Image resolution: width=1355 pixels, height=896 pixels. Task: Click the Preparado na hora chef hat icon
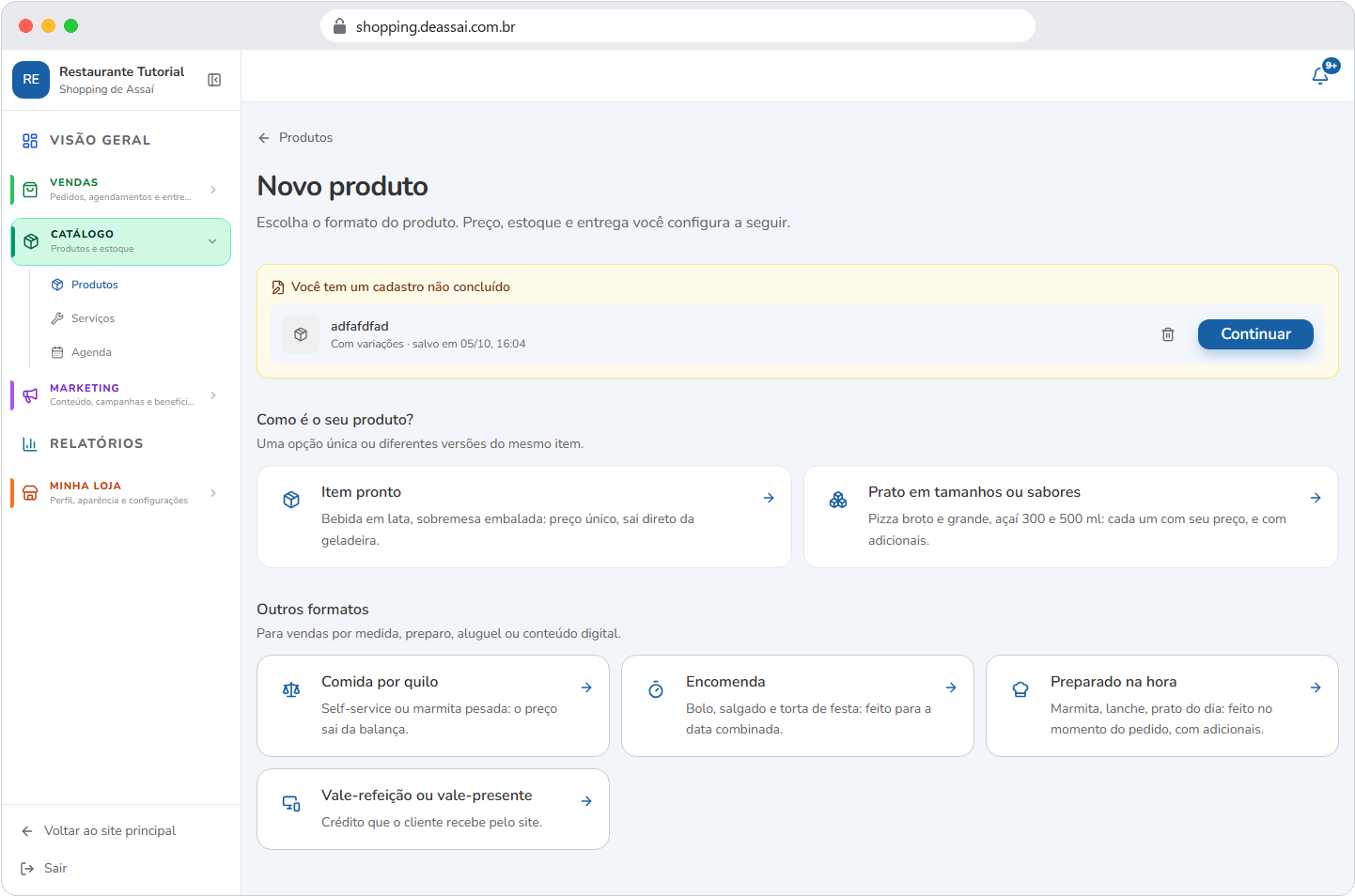pyautogui.click(x=1020, y=689)
